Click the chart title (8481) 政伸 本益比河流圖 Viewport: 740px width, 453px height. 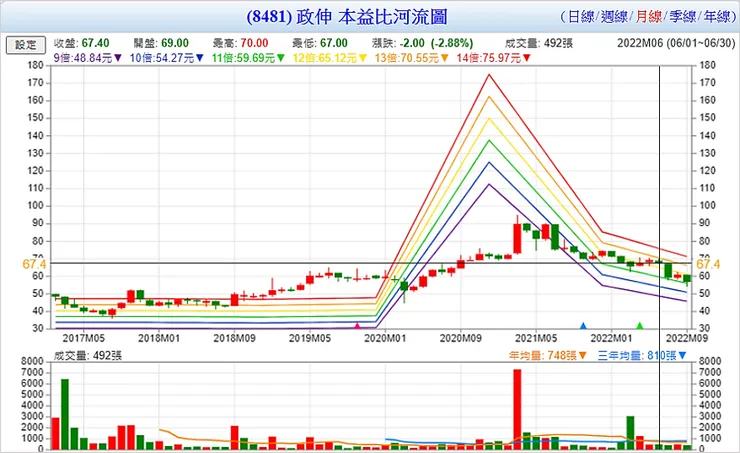pos(346,17)
